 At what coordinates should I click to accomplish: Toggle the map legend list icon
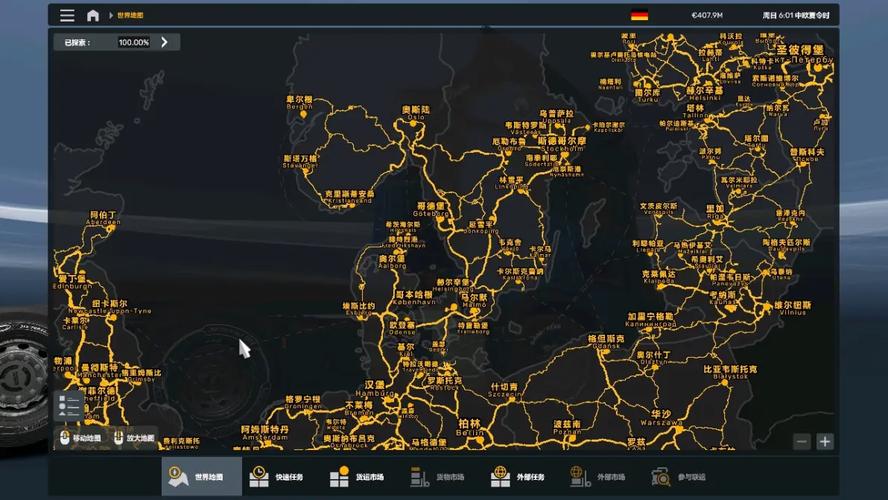69,406
